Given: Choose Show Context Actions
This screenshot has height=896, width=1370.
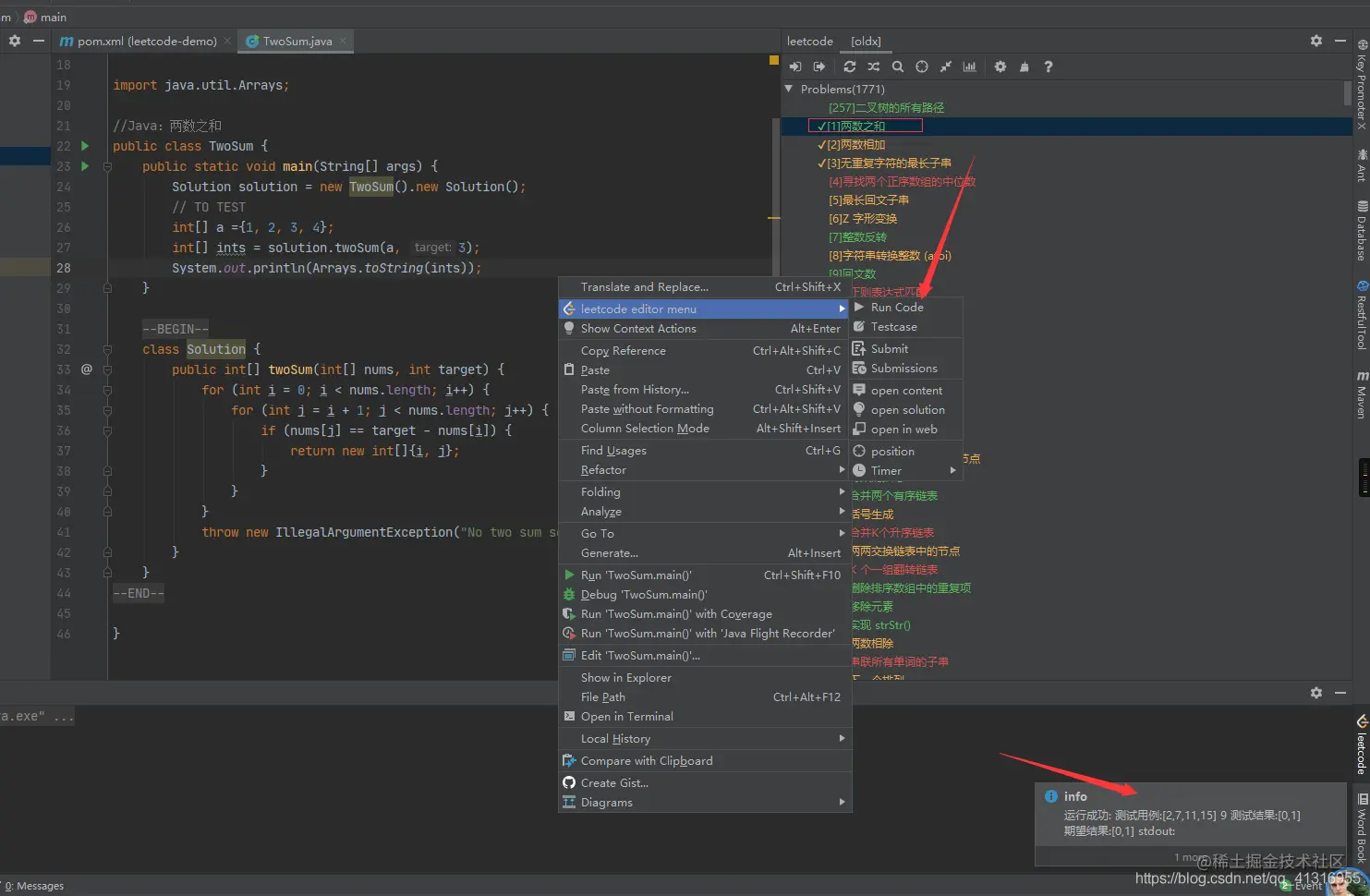Looking at the screenshot, I should [705, 328].
